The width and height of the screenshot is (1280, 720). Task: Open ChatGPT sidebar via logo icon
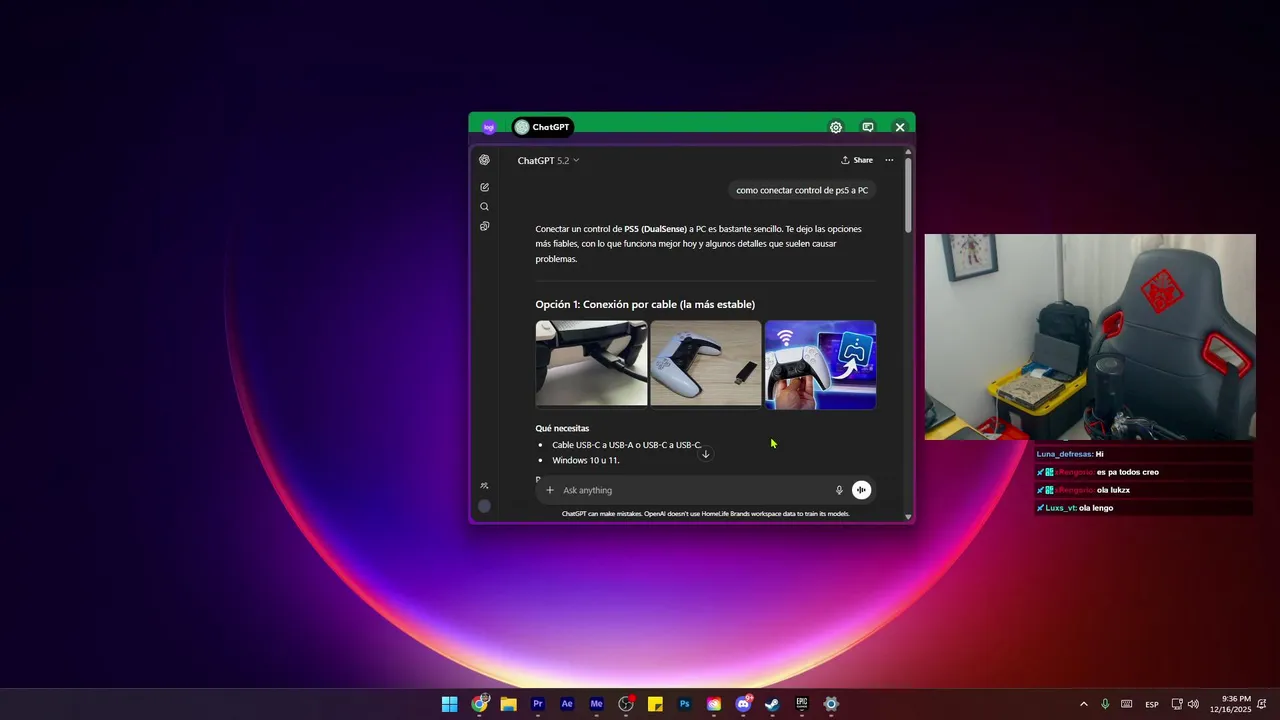(484, 160)
